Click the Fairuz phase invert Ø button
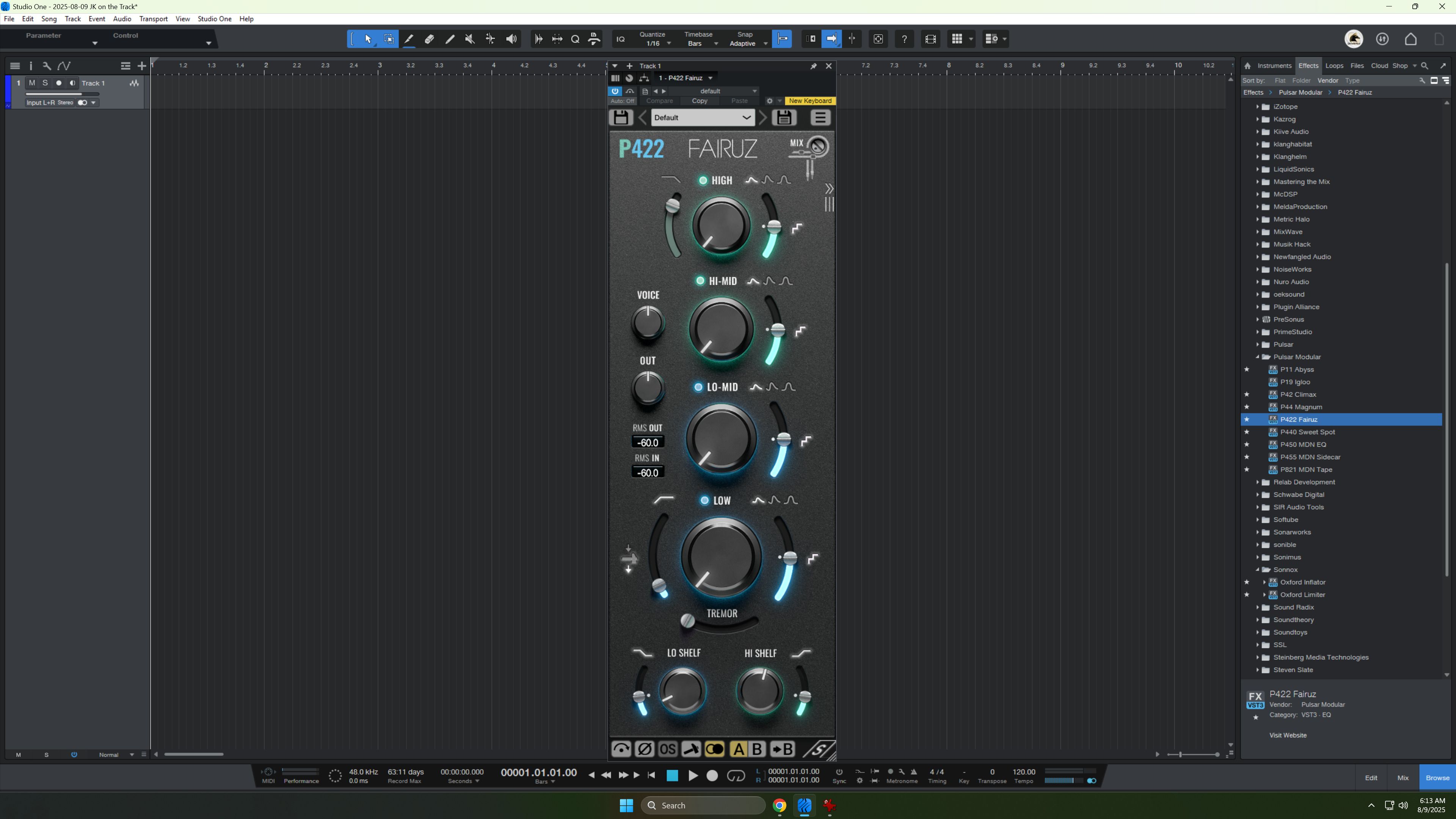 point(644,750)
